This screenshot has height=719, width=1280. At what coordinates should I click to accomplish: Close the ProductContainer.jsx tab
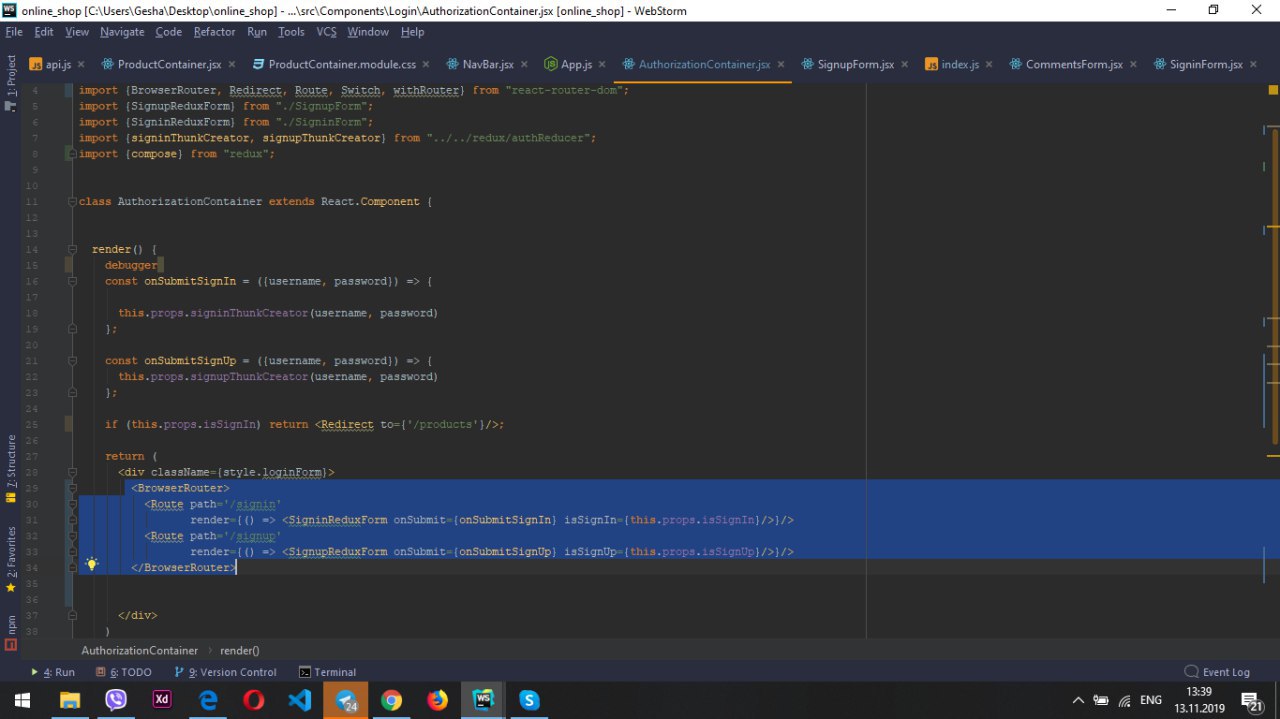coord(232,64)
